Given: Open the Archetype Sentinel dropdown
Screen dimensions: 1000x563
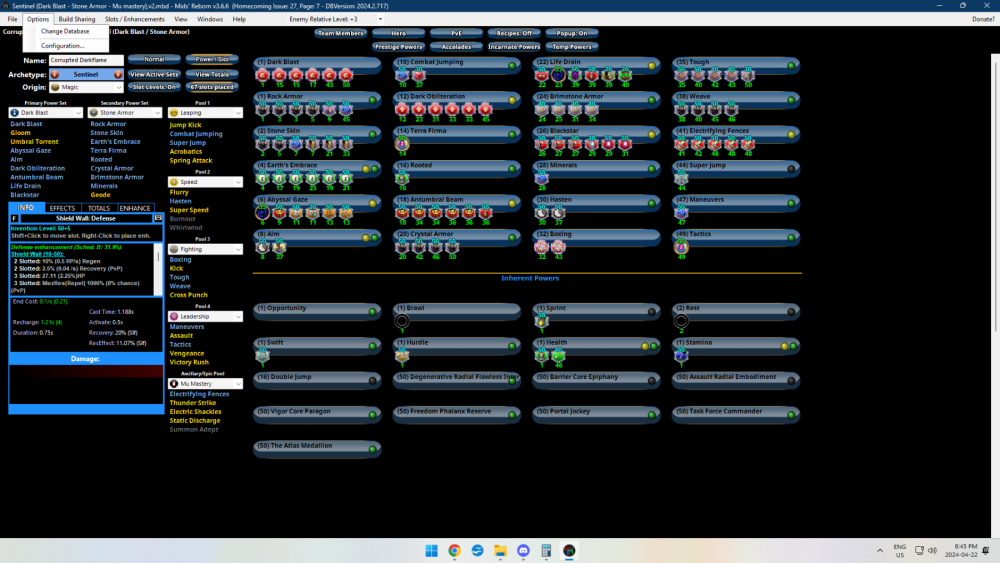Looking at the screenshot, I should pos(86,75).
